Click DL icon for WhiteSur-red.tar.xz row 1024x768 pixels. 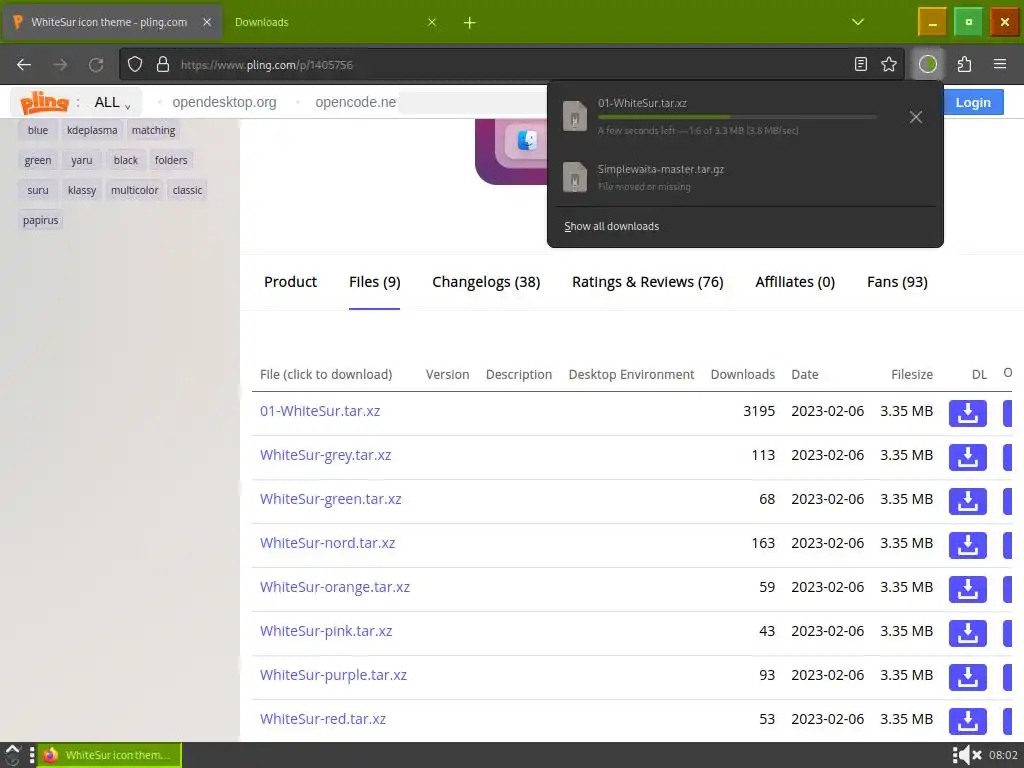point(967,721)
